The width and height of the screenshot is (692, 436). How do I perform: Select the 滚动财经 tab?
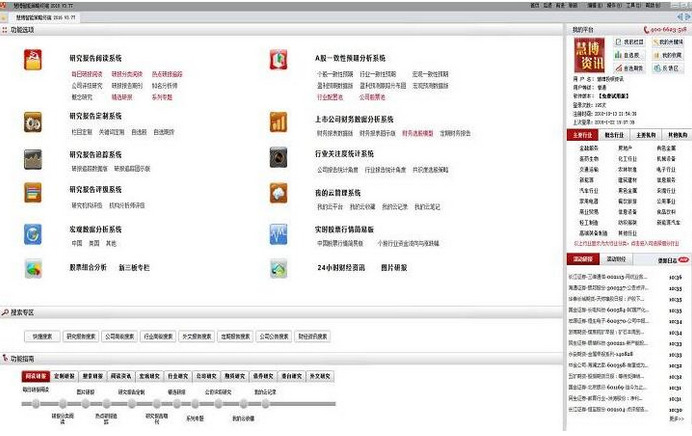(616, 259)
